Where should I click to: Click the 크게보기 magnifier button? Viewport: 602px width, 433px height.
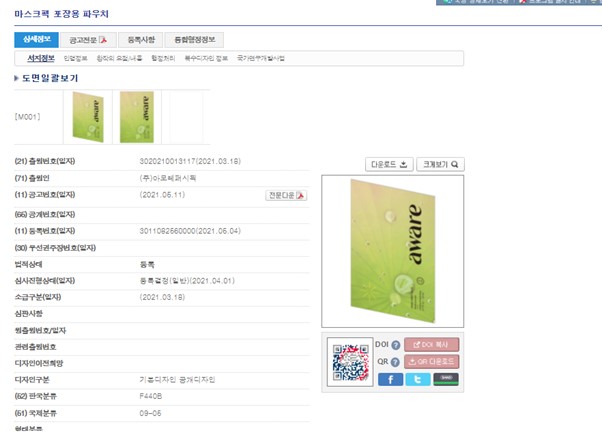(440, 164)
